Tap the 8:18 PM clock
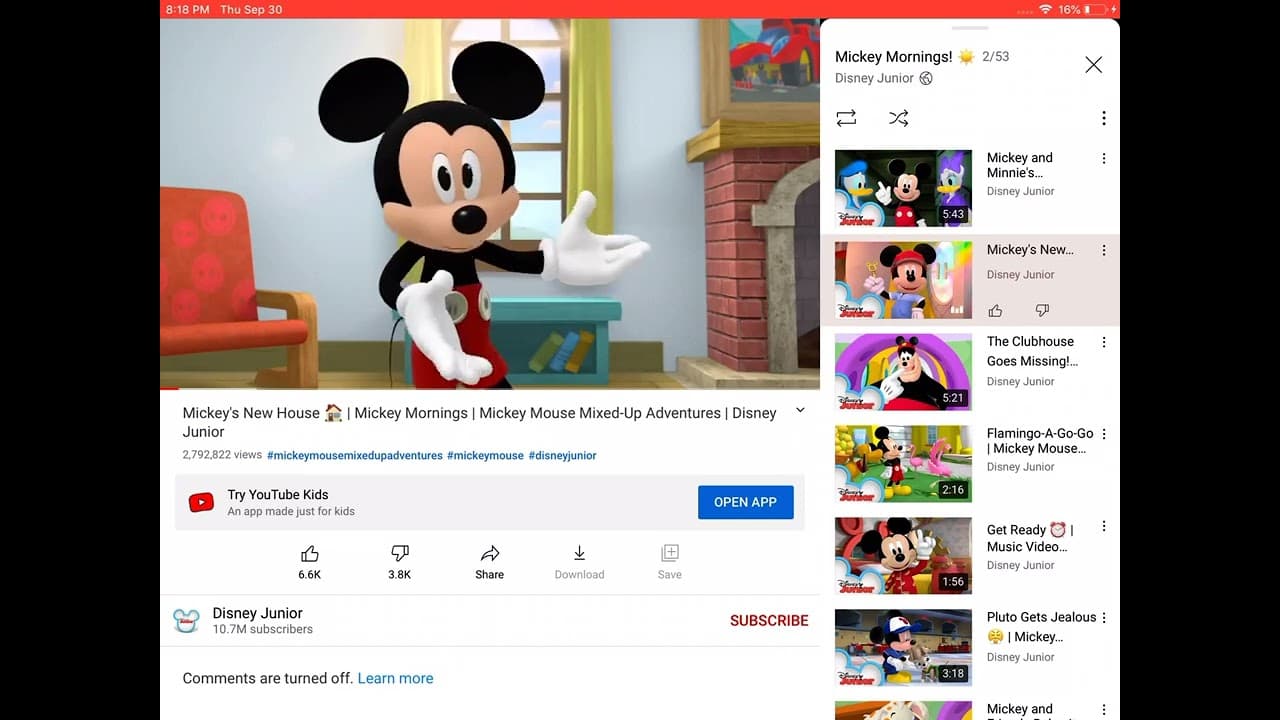 click(188, 9)
